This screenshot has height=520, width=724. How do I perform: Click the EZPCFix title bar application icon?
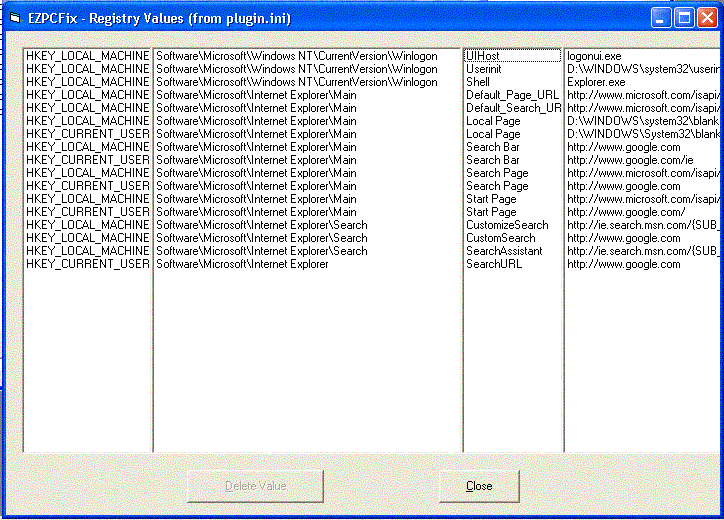[15, 18]
